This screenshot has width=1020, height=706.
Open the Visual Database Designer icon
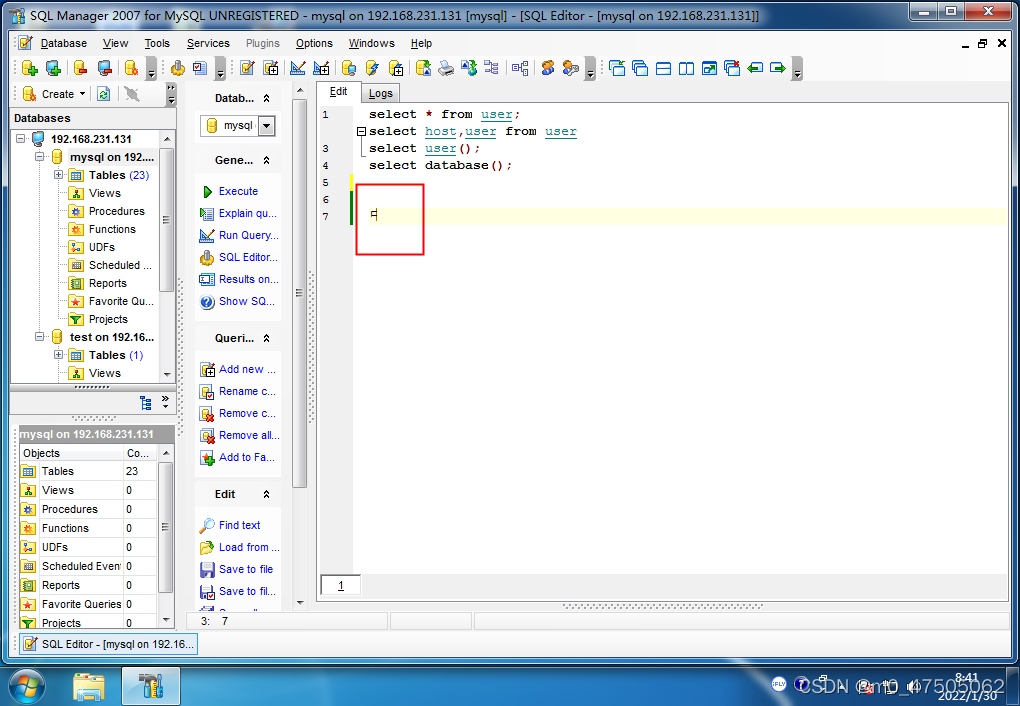coord(520,68)
